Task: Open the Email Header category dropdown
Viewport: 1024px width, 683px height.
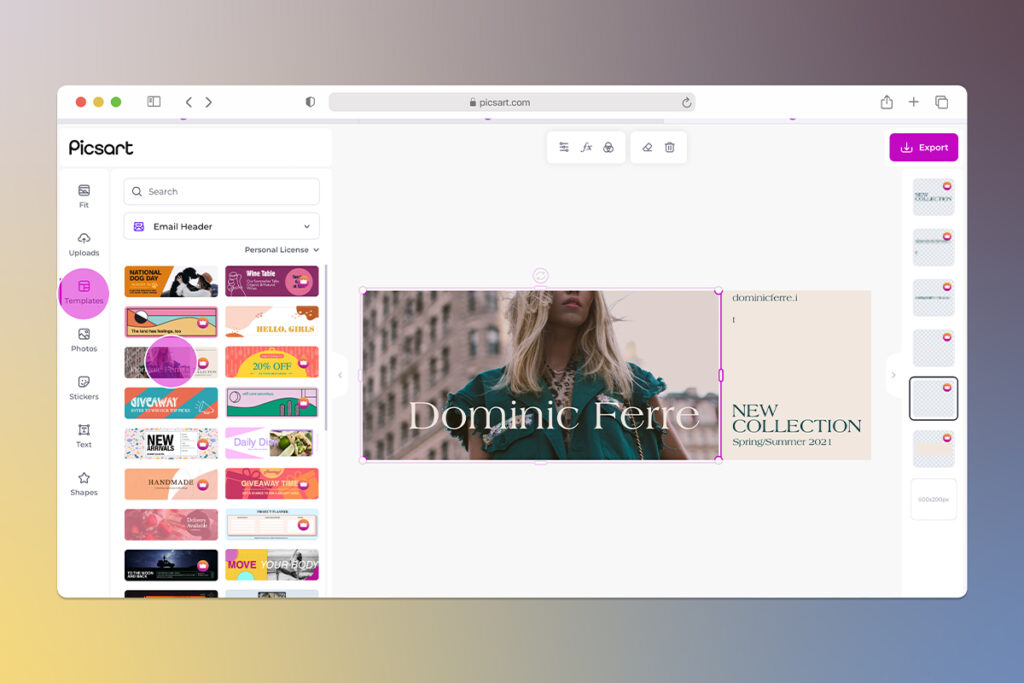Action: point(220,226)
